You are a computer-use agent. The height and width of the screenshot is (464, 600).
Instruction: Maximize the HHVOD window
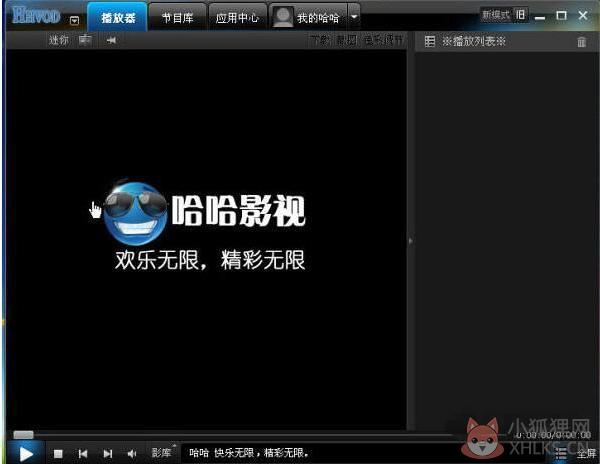click(561, 16)
